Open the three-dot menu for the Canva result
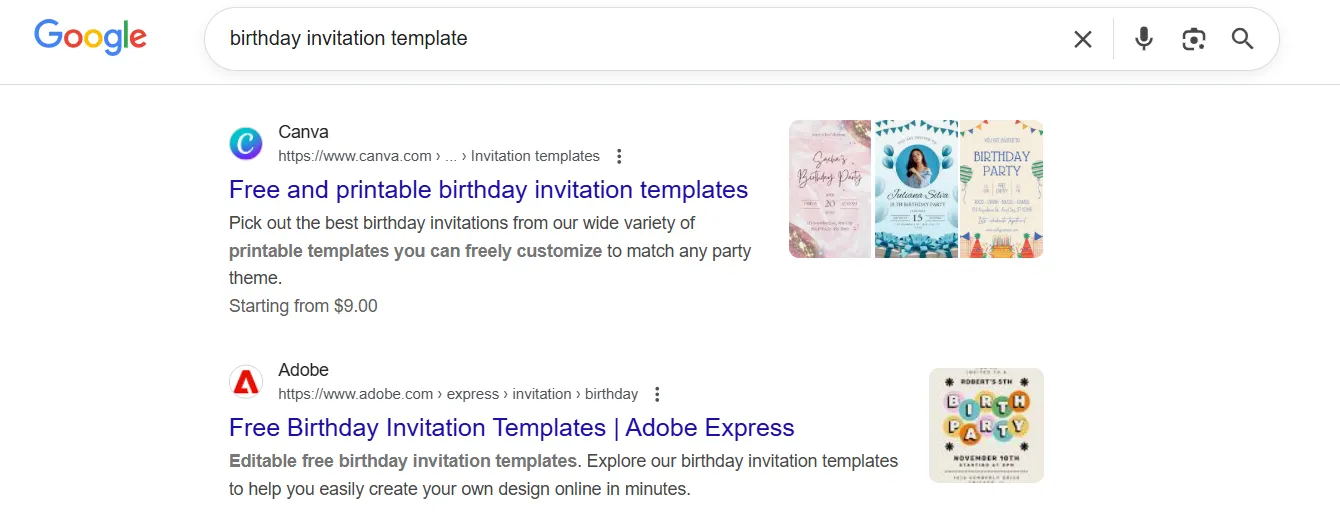1340x529 pixels. (619, 156)
